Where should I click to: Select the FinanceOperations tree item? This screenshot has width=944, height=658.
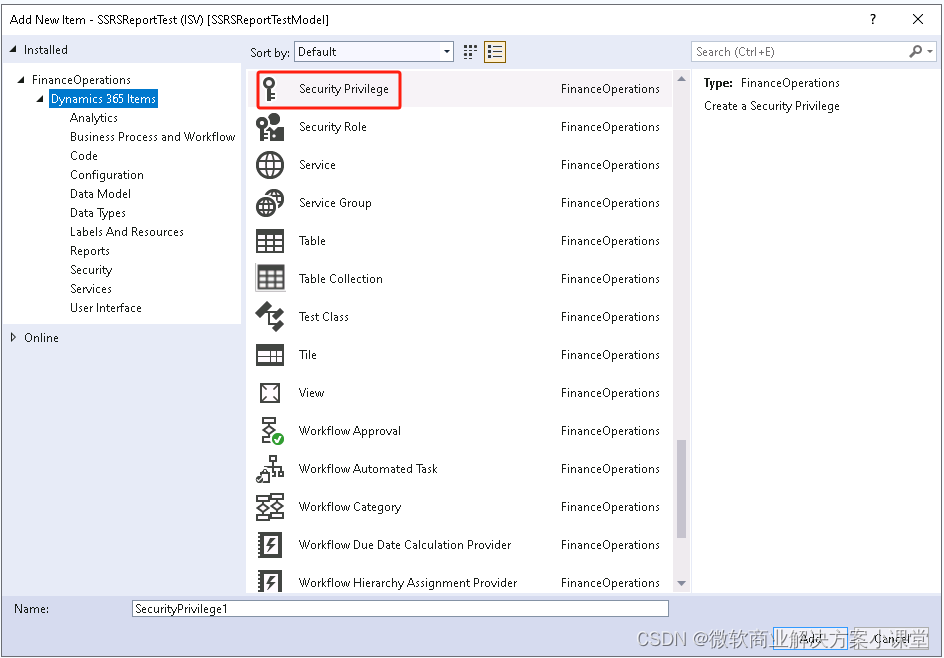pos(81,79)
